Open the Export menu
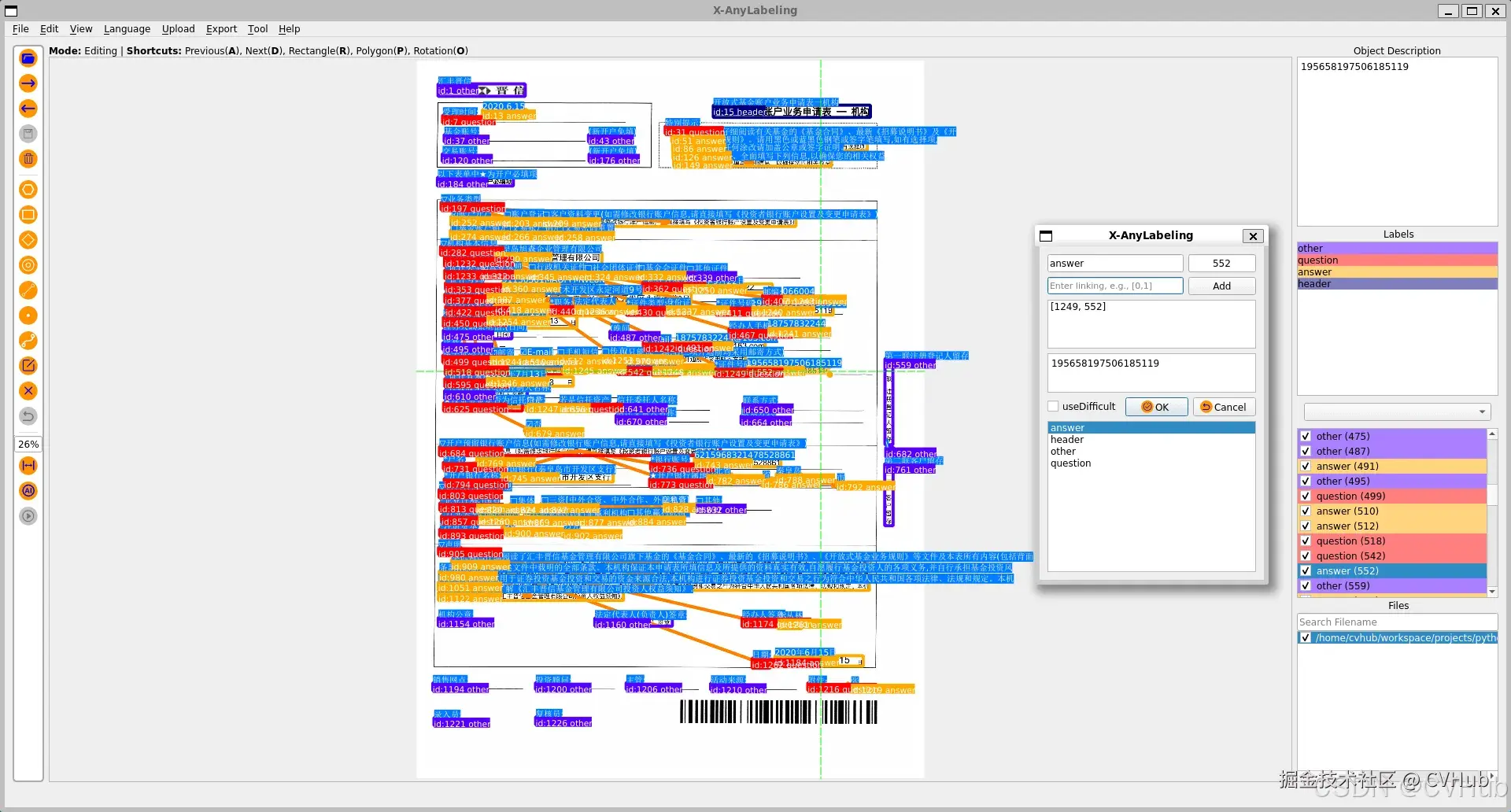 coord(221,29)
